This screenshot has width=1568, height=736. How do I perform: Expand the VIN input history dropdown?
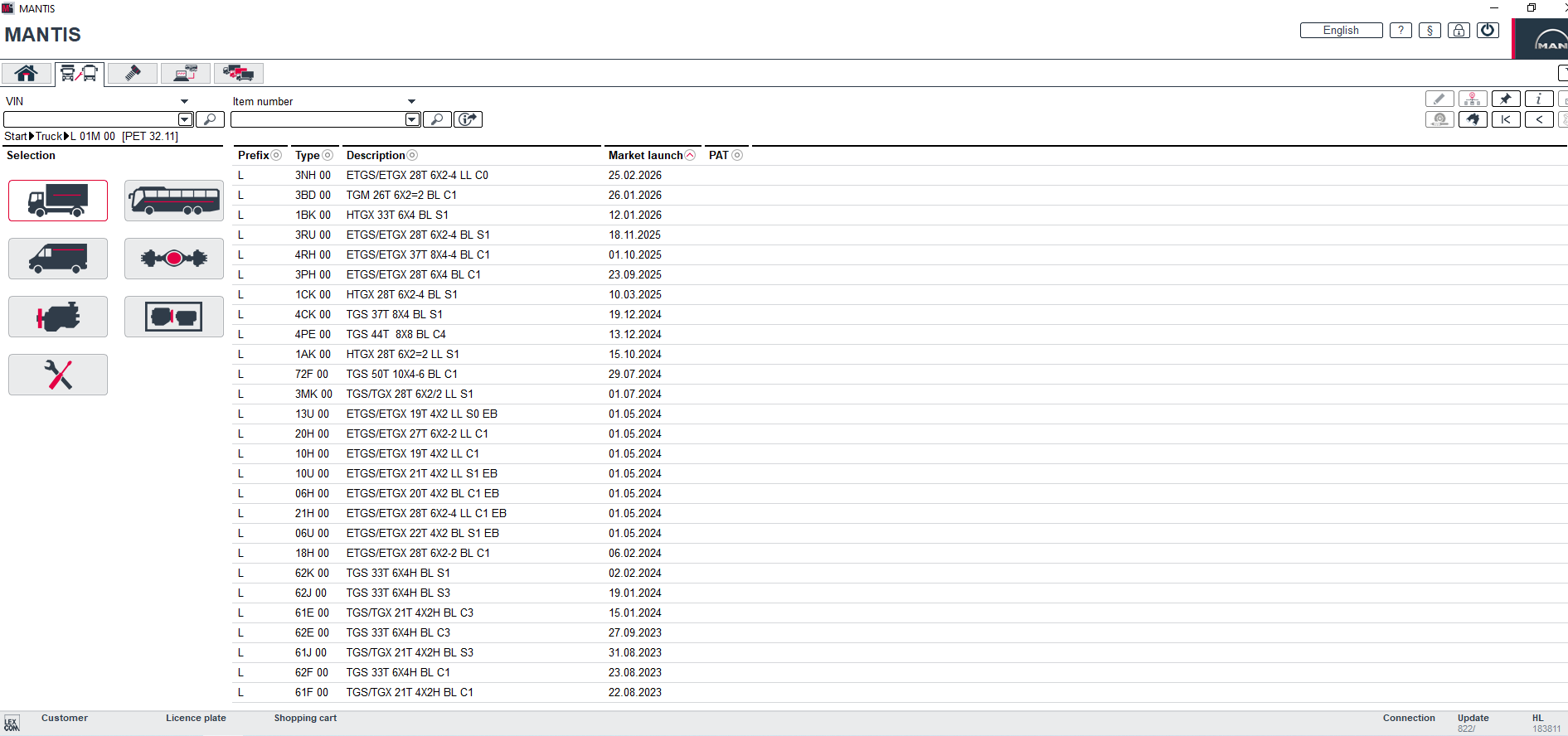[186, 119]
